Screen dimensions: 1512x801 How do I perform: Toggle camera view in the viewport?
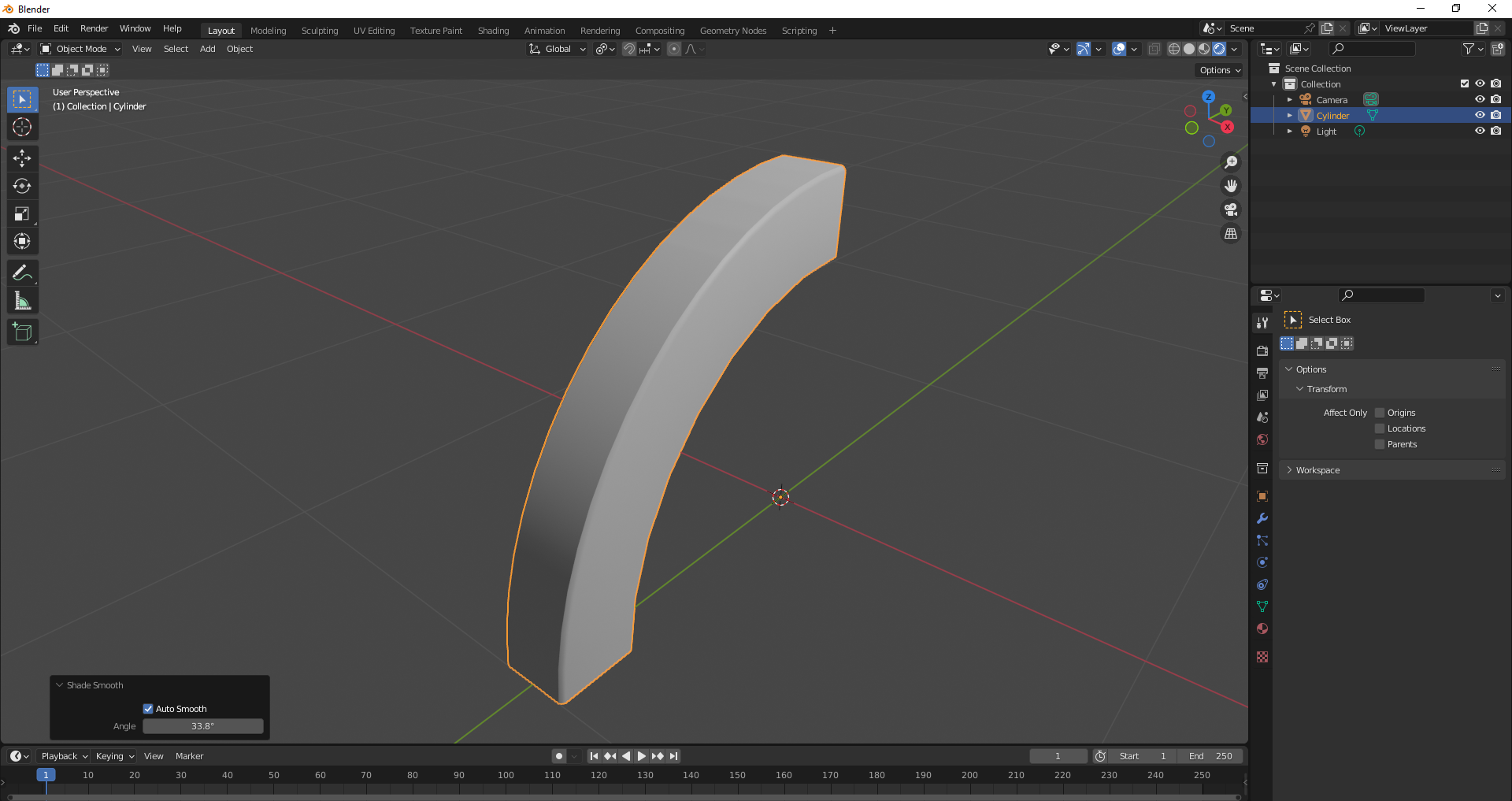[x=1230, y=210]
